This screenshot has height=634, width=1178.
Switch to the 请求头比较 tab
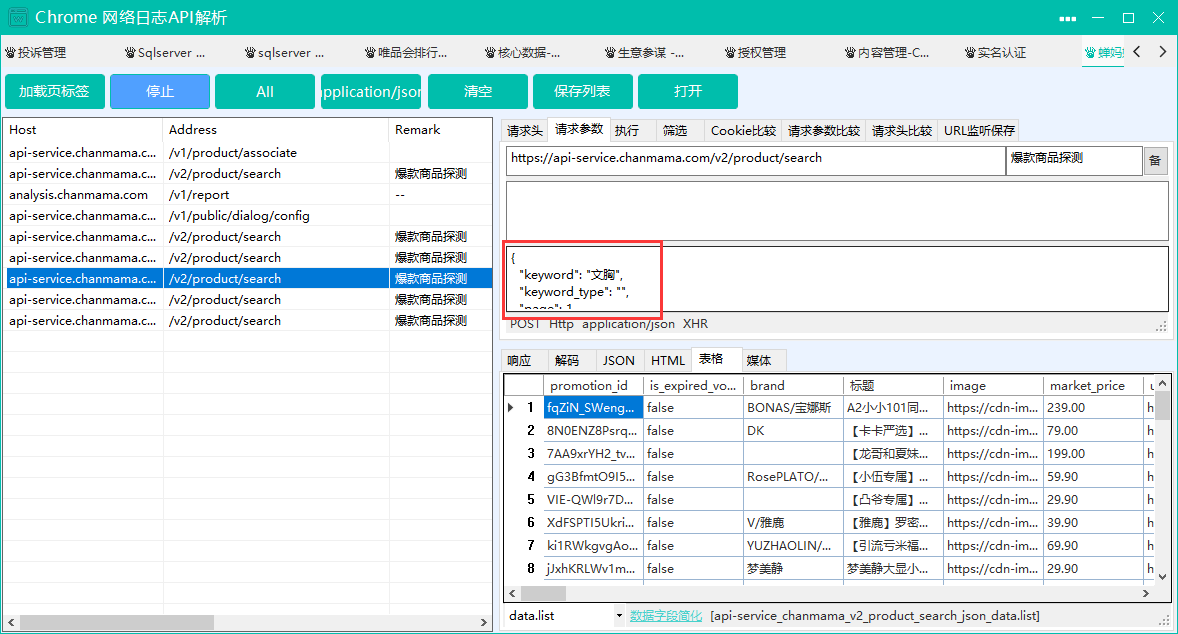click(x=902, y=131)
